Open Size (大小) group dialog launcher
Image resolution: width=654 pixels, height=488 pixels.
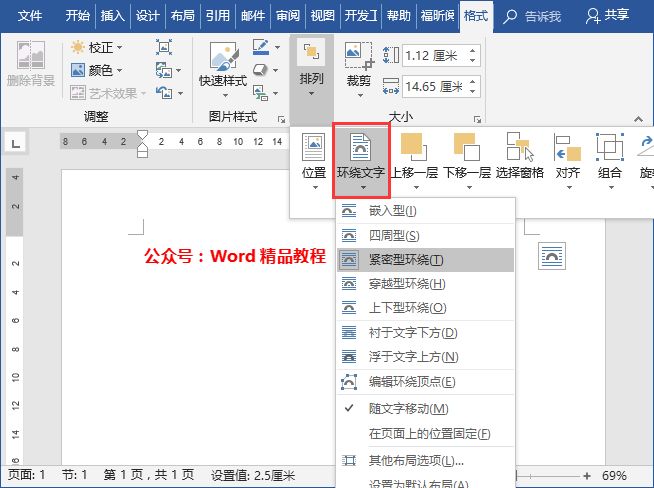coord(477,120)
